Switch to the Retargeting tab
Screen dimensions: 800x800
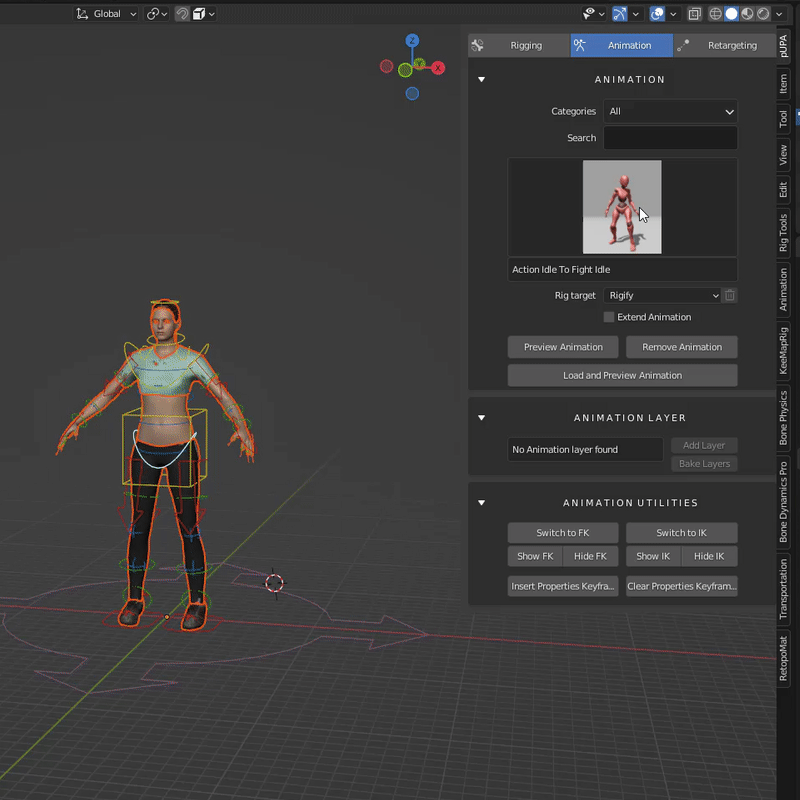(x=724, y=45)
